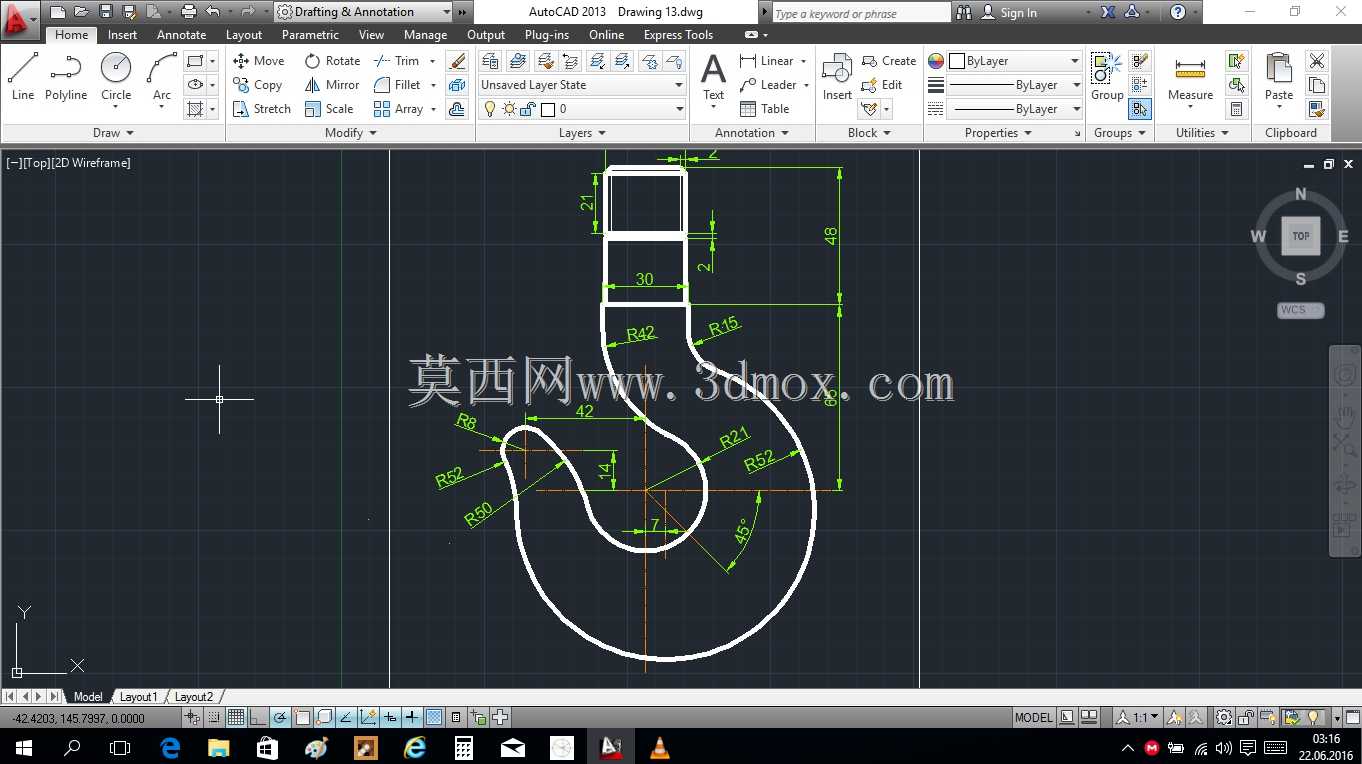Click the Erase tool icon

pos(458,61)
